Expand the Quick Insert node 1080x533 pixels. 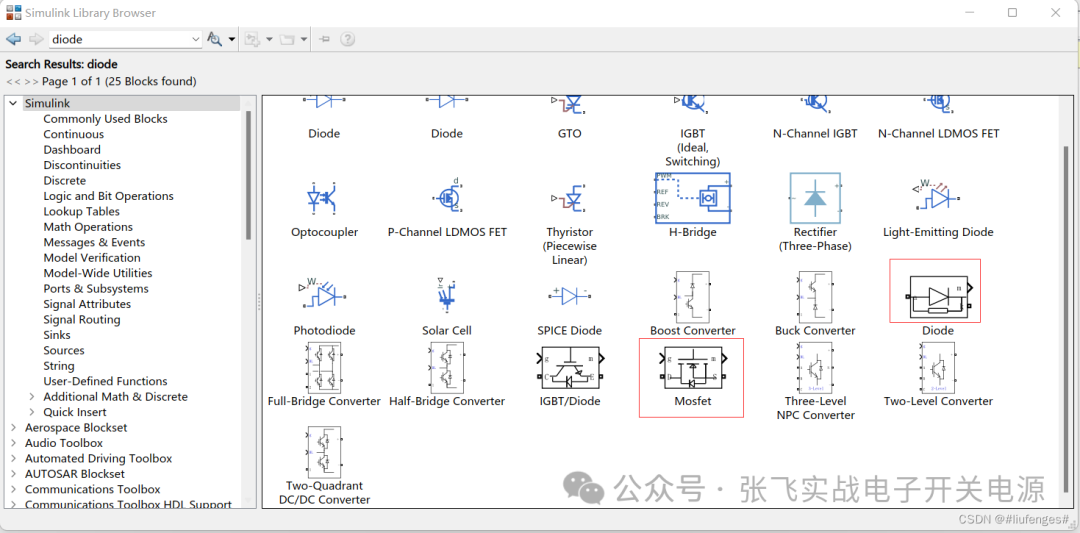pyautogui.click(x=32, y=412)
